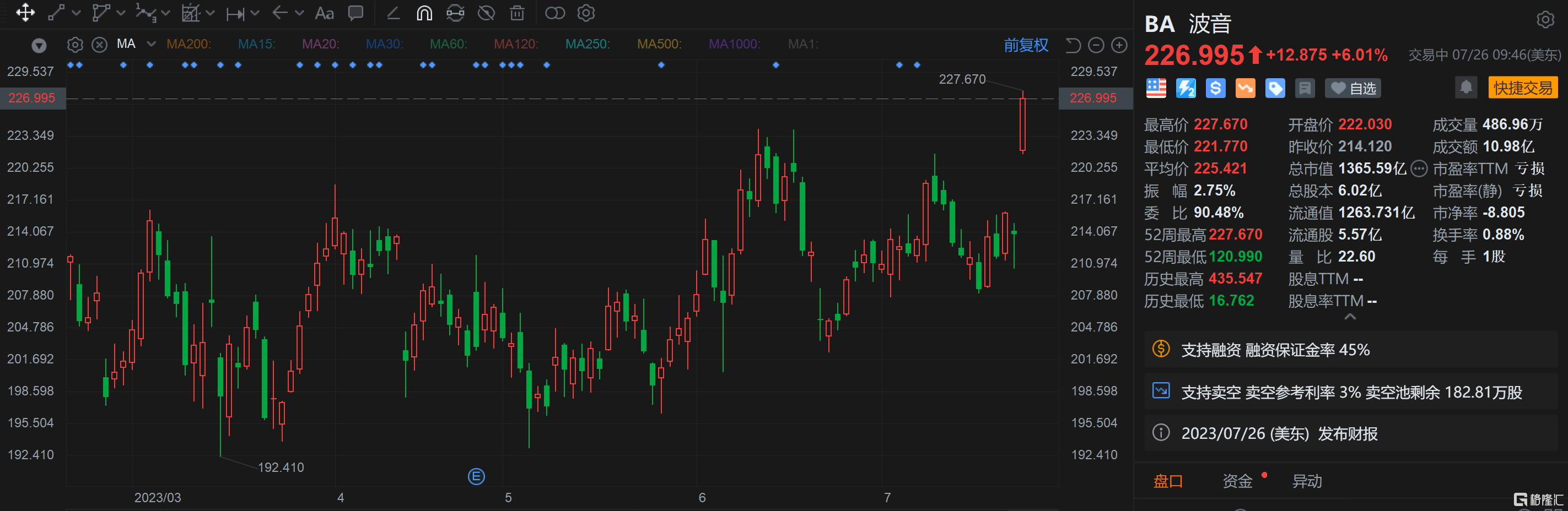Screen dimensions: 1568x511
Task: Select the polygon shape drawing tool
Action: tap(100, 13)
